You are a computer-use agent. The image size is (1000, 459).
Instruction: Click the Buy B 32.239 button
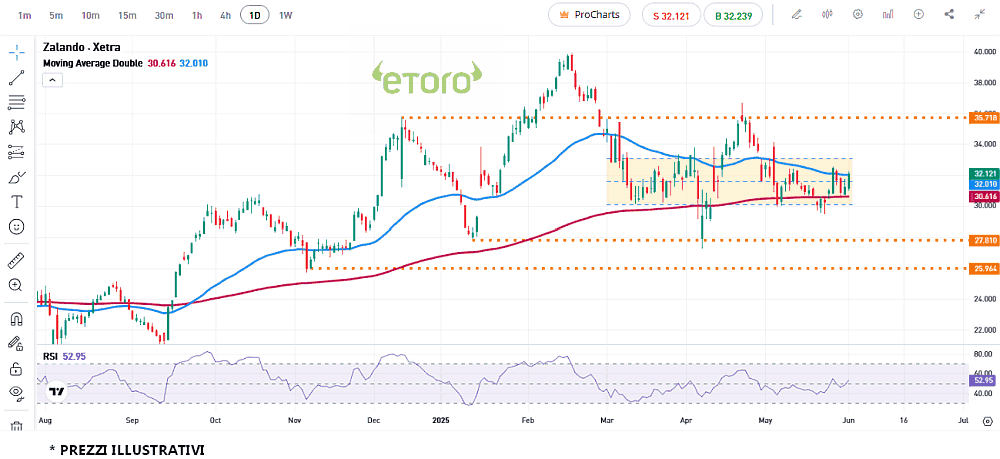pos(733,15)
